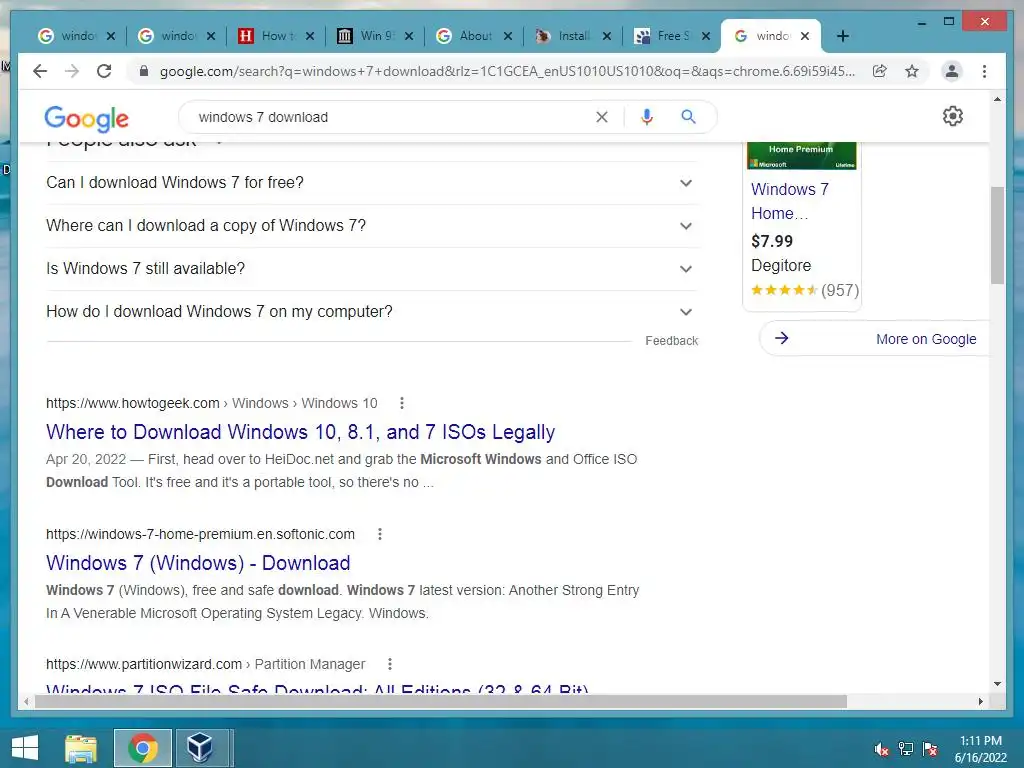
Task: Open the Chrome profile avatar
Action: 952,71
